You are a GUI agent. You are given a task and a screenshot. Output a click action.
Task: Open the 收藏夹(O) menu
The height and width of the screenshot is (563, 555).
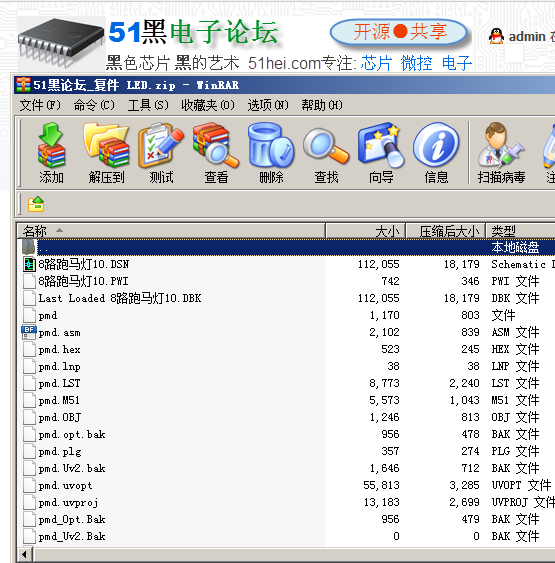pos(208,105)
